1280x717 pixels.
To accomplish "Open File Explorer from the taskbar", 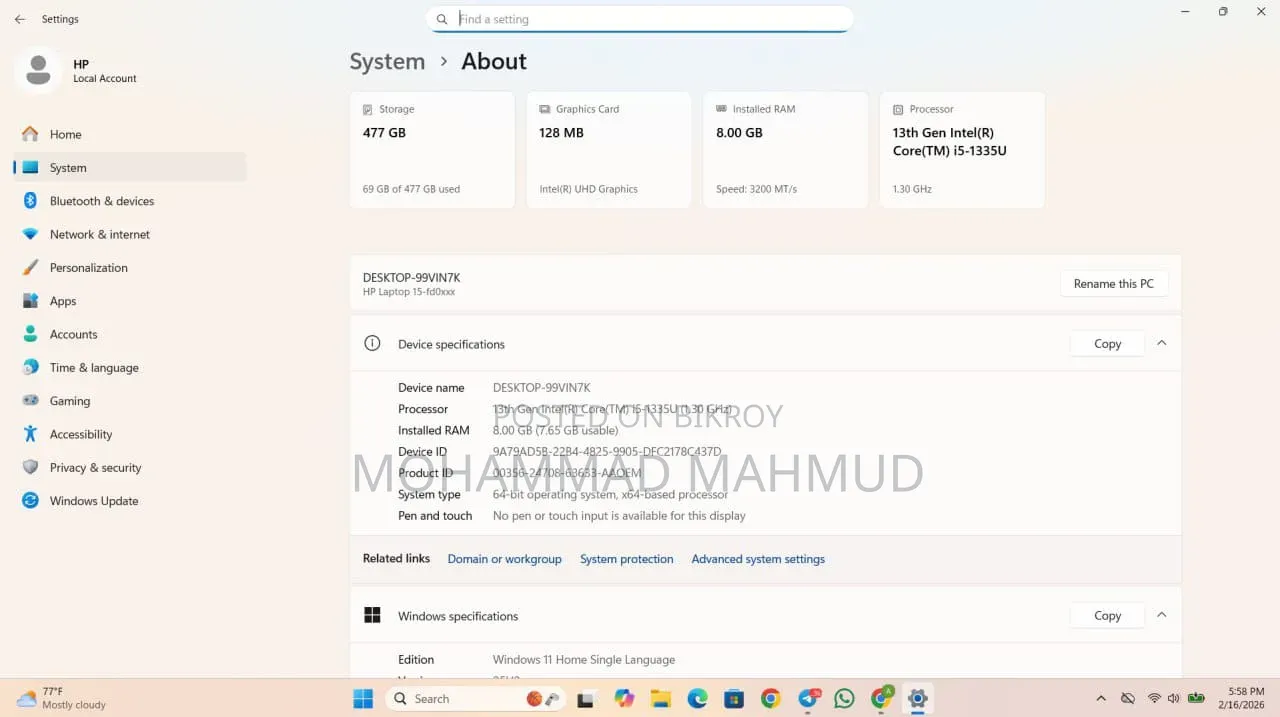I will click(x=660, y=698).
